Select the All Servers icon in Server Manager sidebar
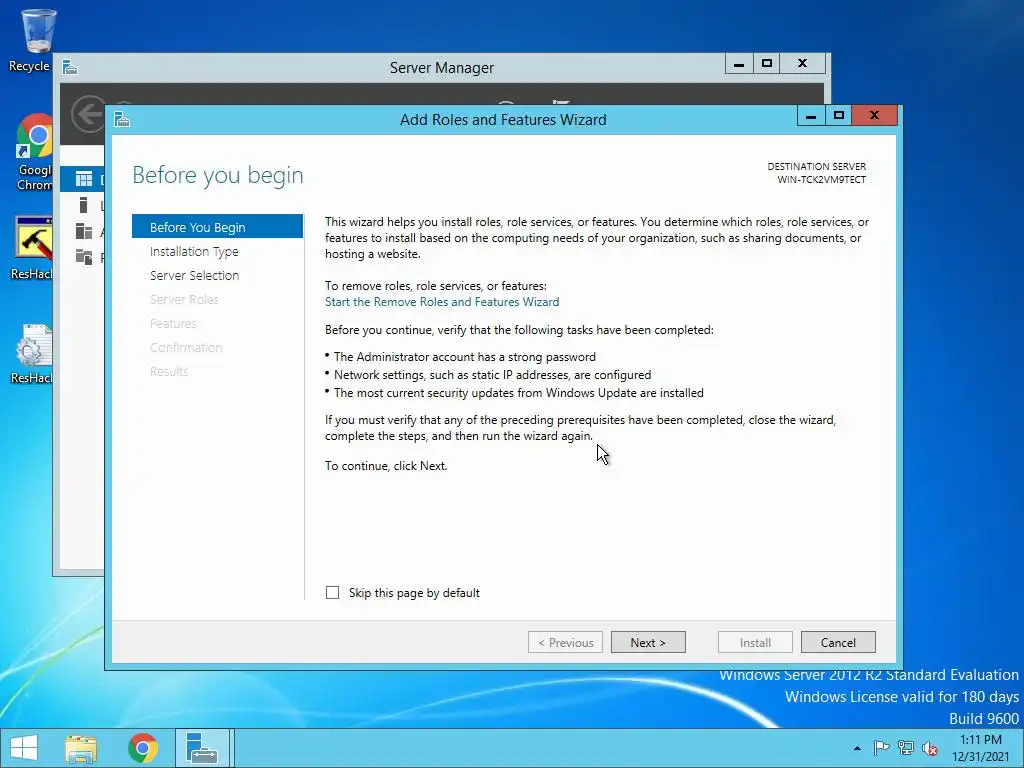The height and width of the screenshot is (768, 1024). click(x=84, y=231)
